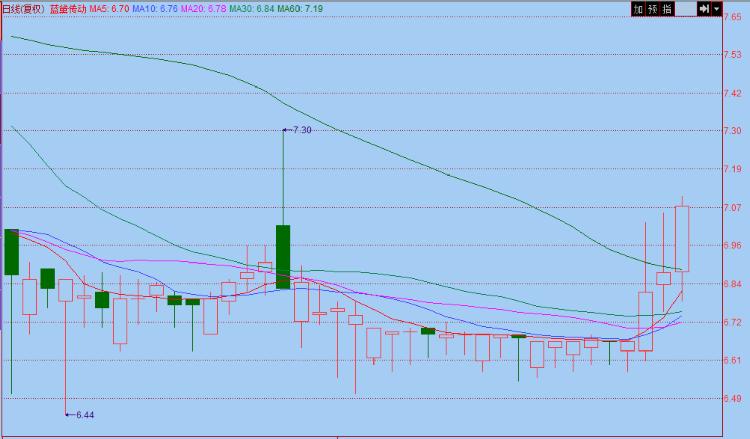Click the 6.49 price axis label
This screenshot has width=750, height=439.
(x=733, y=398)
